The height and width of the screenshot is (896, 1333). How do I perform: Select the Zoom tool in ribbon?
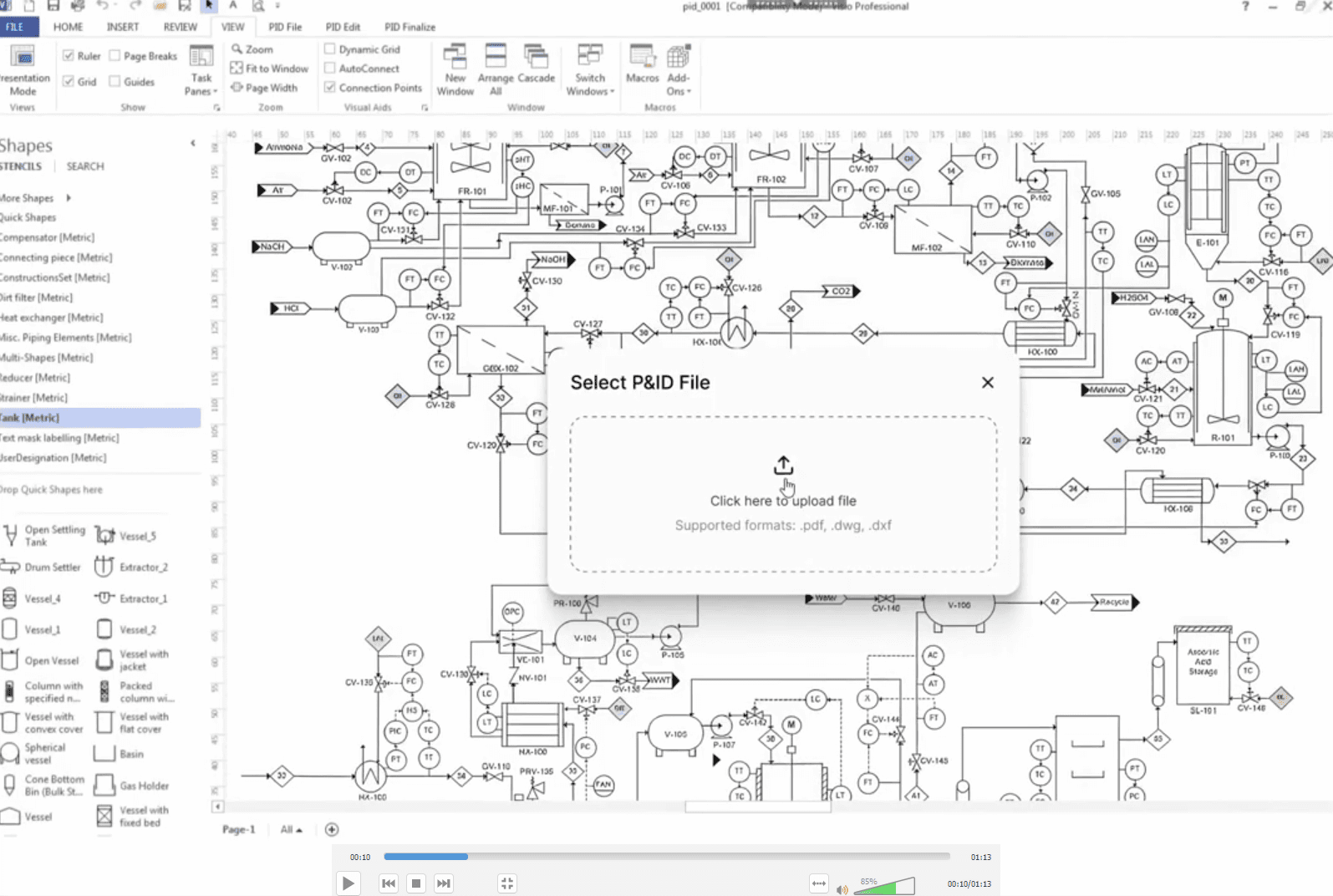click(252, 49)
